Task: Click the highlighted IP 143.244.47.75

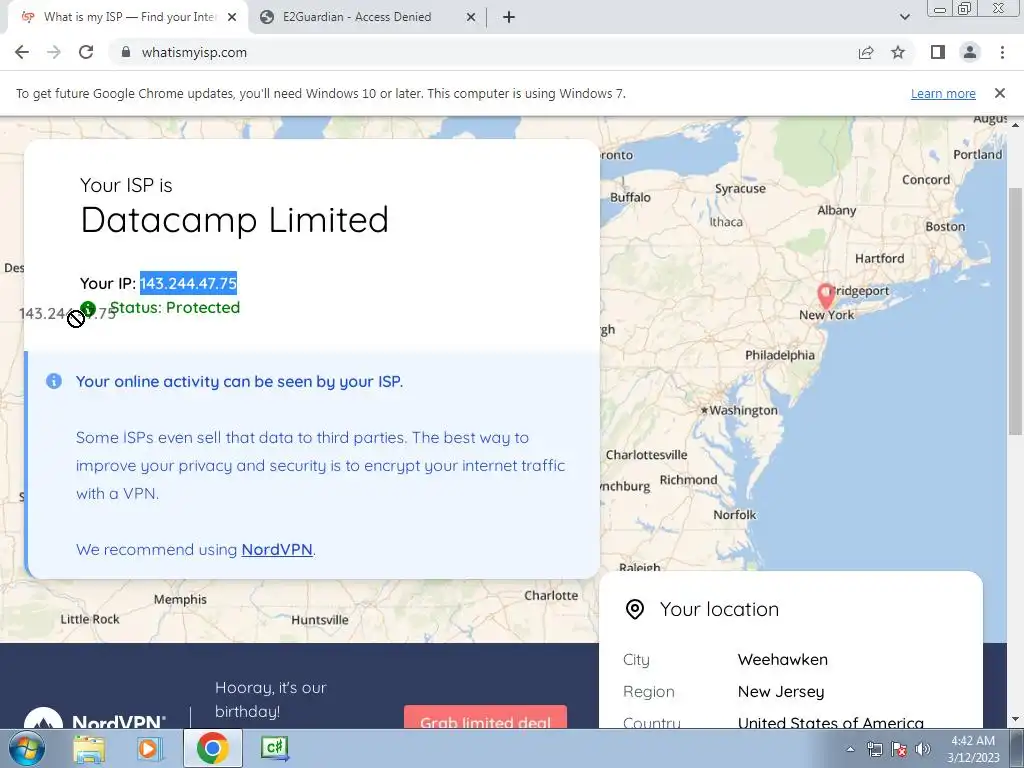Action: pos(188,283)
